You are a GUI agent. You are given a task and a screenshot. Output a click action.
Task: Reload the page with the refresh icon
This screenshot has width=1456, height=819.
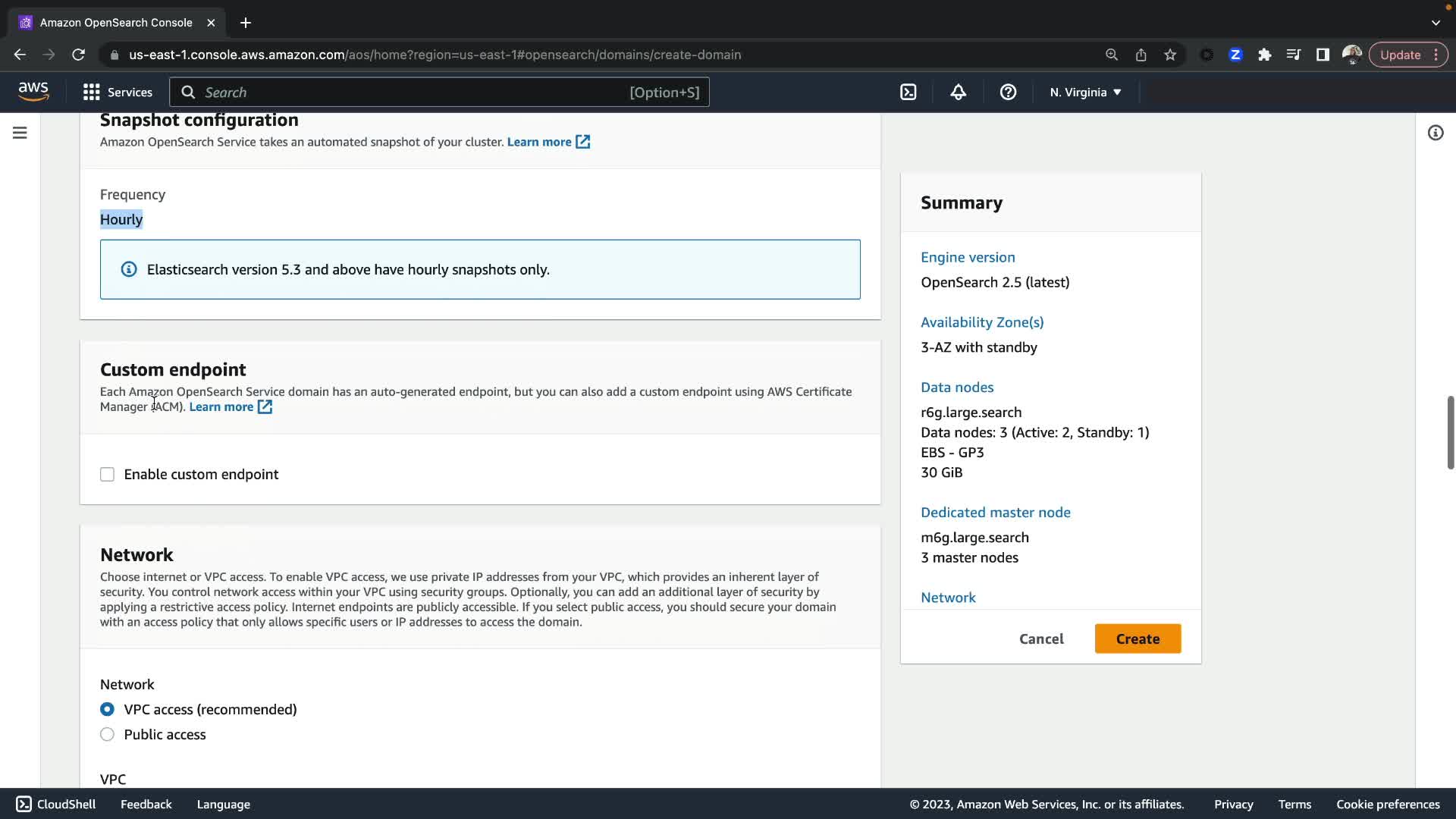[78, 55]
